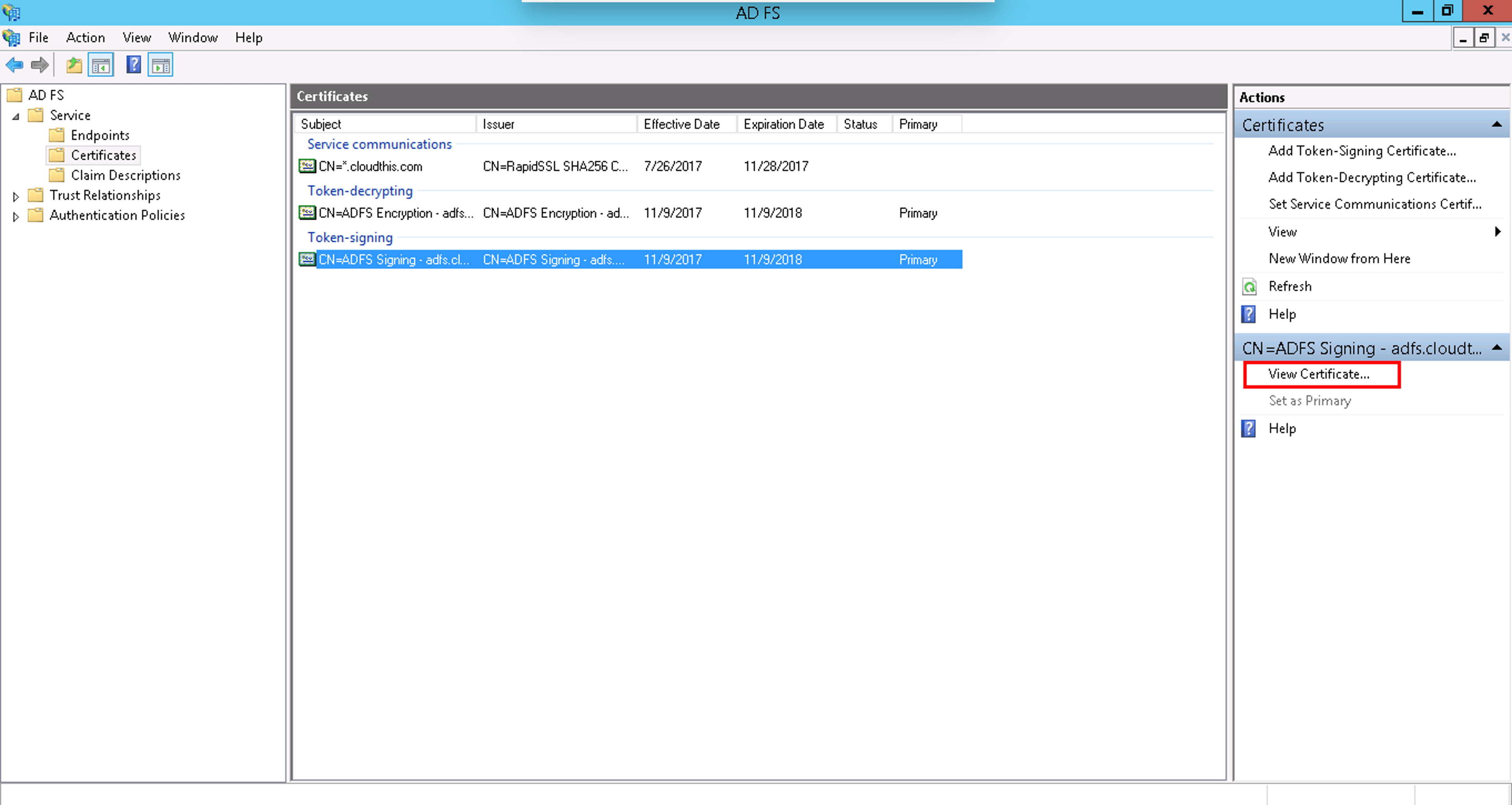
Task: Open the View menu in menu bar
Action: click(x=137, y=37)
